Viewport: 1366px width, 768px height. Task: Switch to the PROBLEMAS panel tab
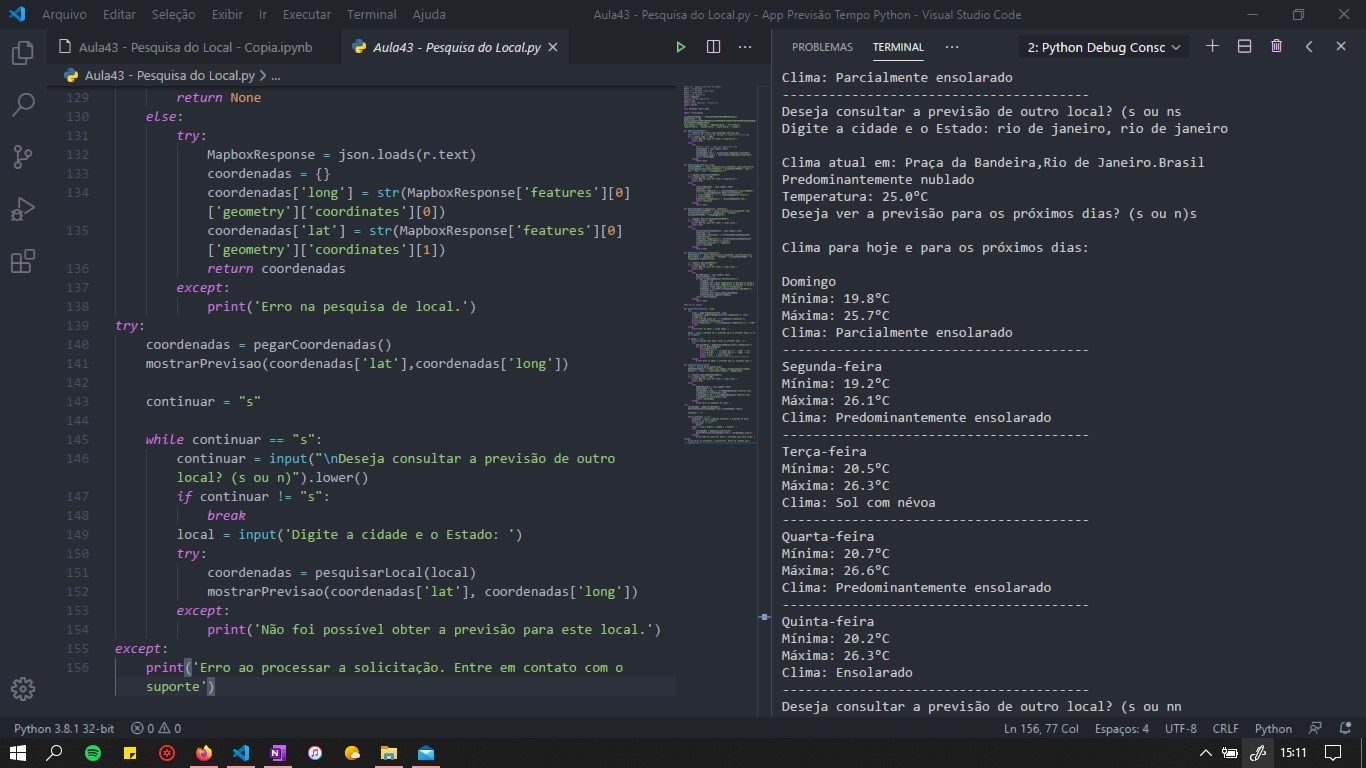822,47
